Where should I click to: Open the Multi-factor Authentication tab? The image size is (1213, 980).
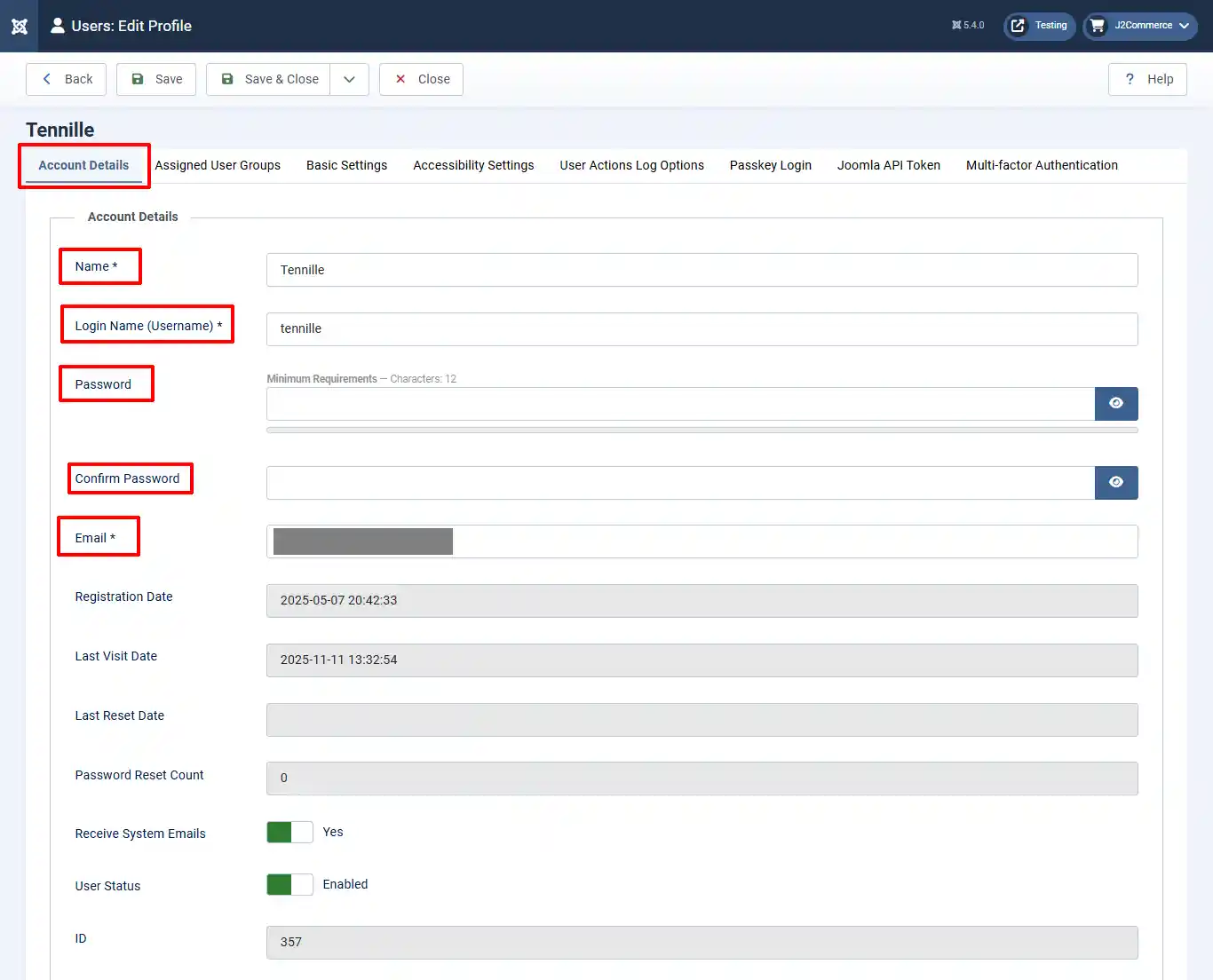coord(1042,165)
